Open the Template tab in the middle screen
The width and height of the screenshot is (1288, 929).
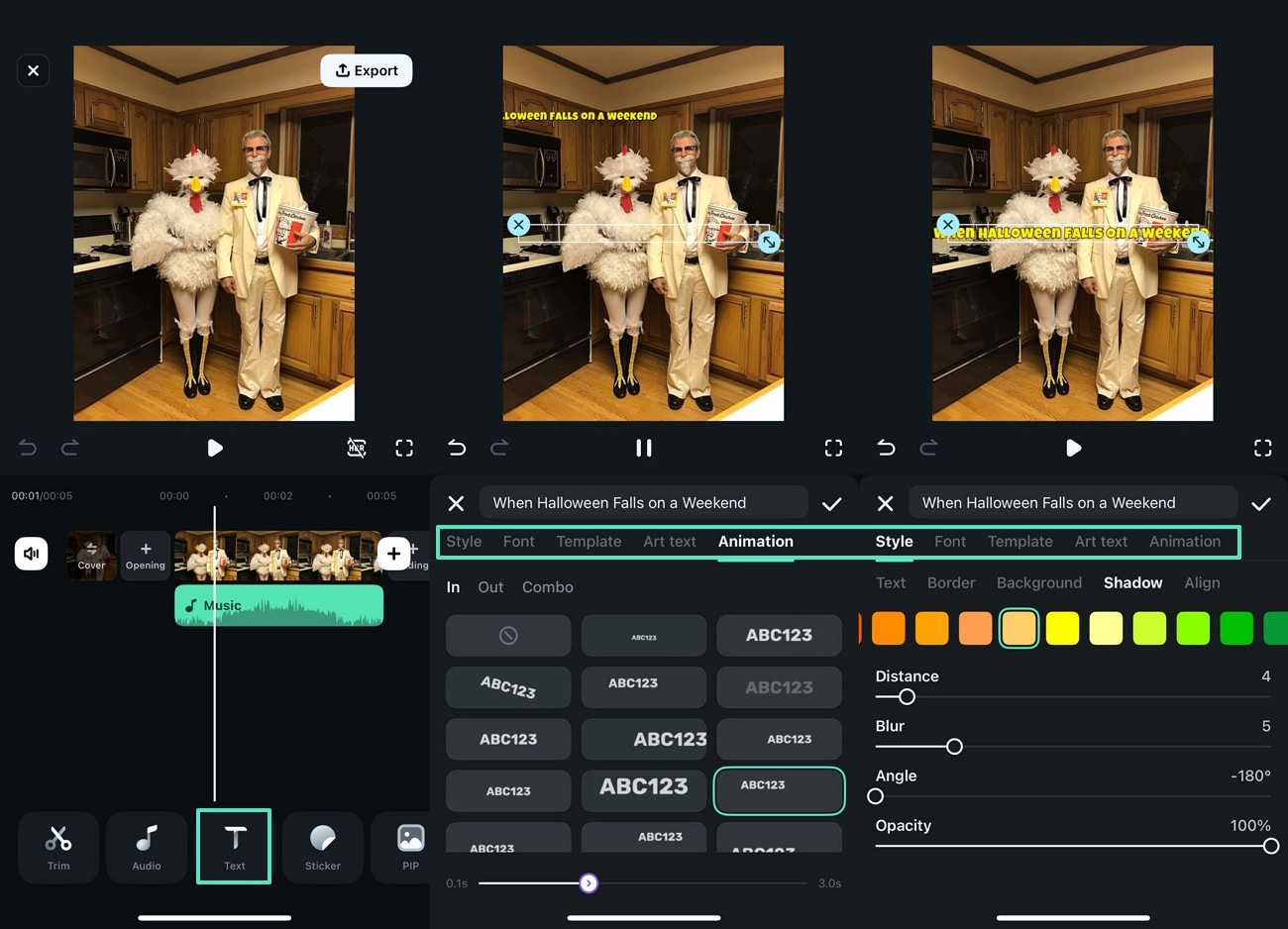click(589, 541)
